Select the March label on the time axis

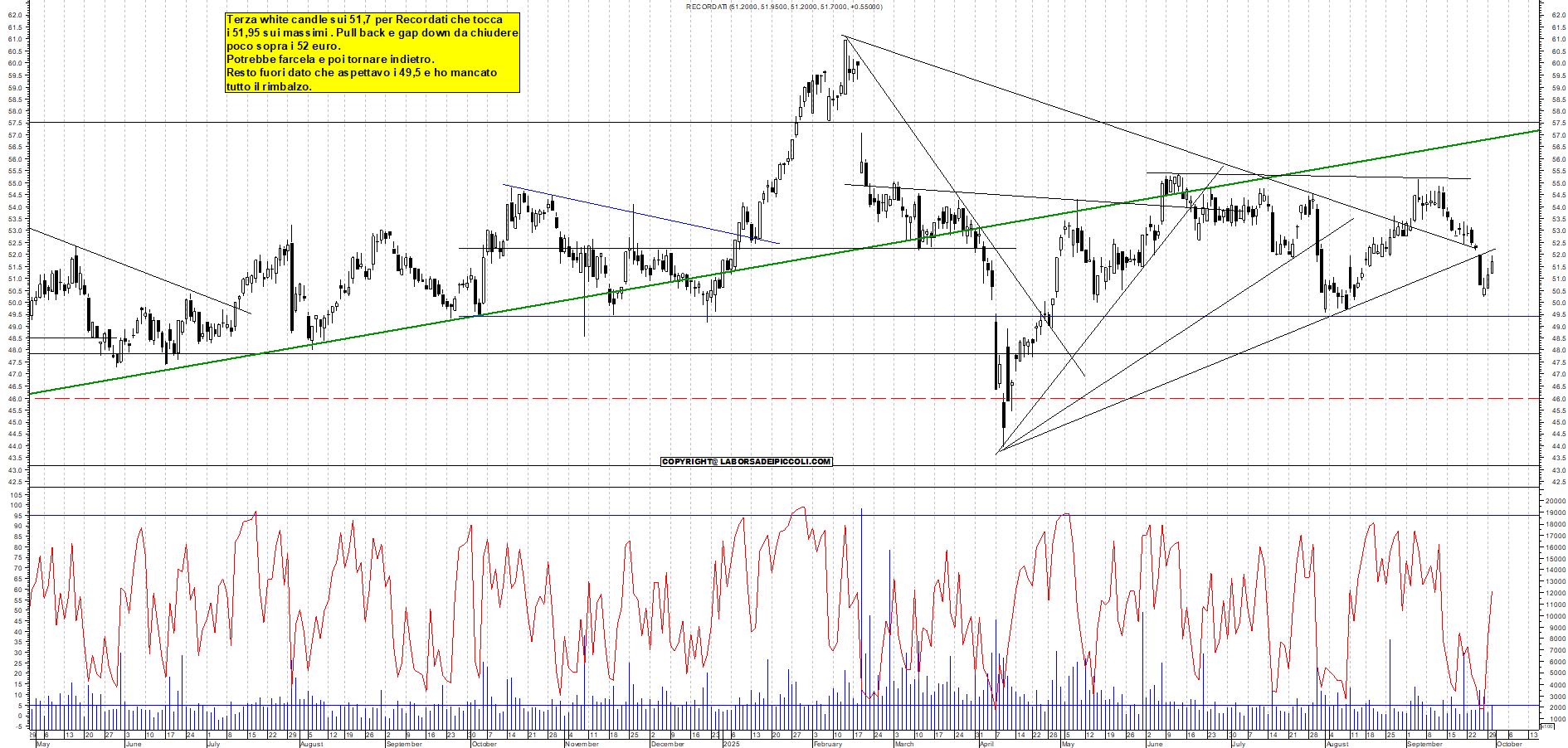(x=903, y=744)
